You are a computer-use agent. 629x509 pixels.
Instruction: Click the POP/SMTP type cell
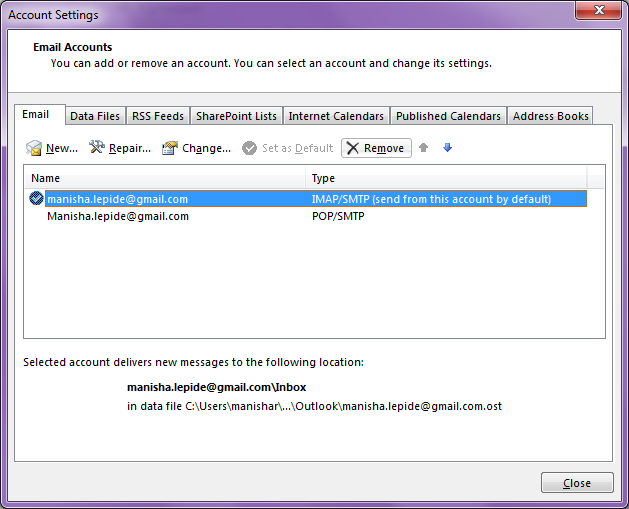(x=338, y=216)
